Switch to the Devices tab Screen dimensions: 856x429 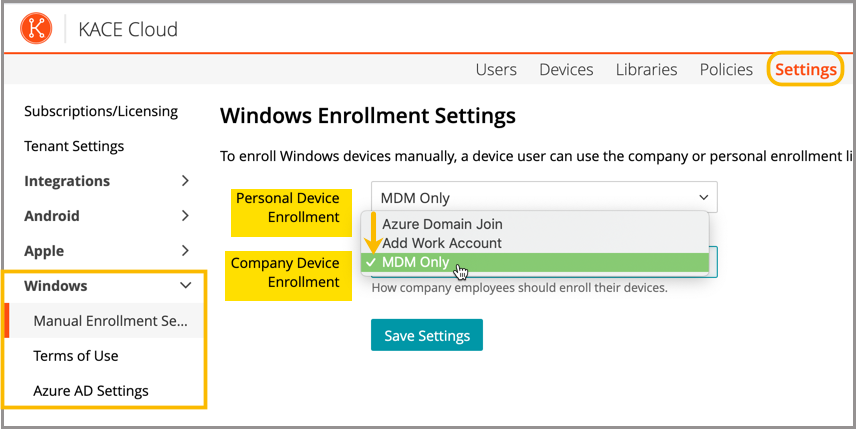[x=566, y=69]
